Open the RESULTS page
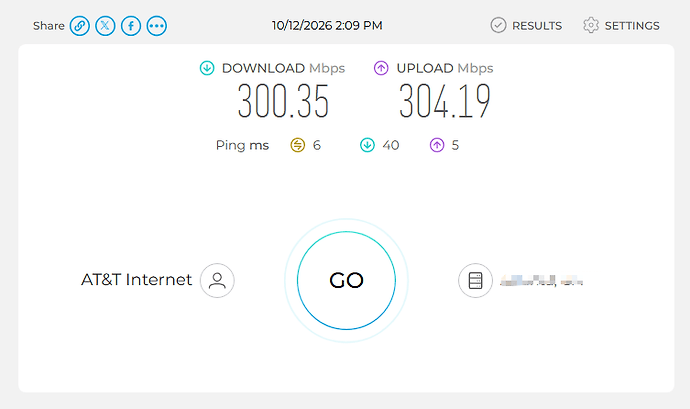The height and width of the screenshot is (409, 690). click(537, 26)
